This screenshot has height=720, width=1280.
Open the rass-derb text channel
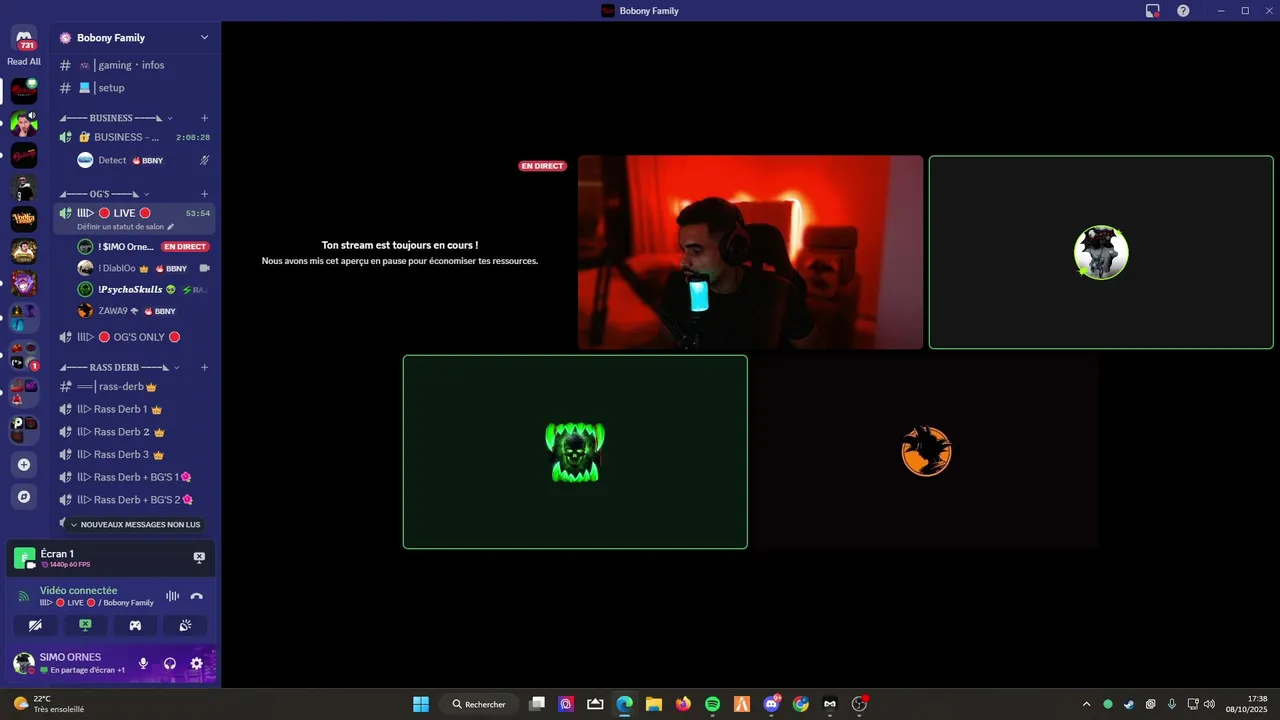click(x=134, y=387)
